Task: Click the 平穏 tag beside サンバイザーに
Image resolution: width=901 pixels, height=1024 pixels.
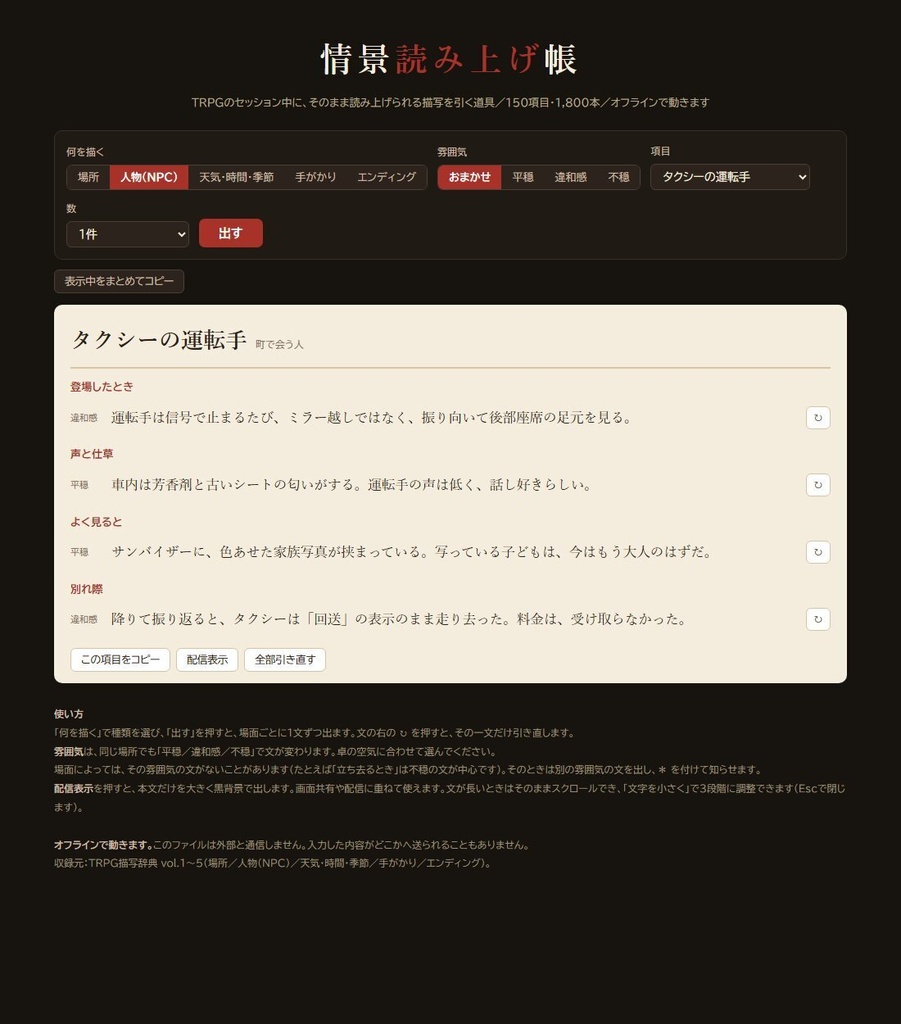Action: [79, 552]
